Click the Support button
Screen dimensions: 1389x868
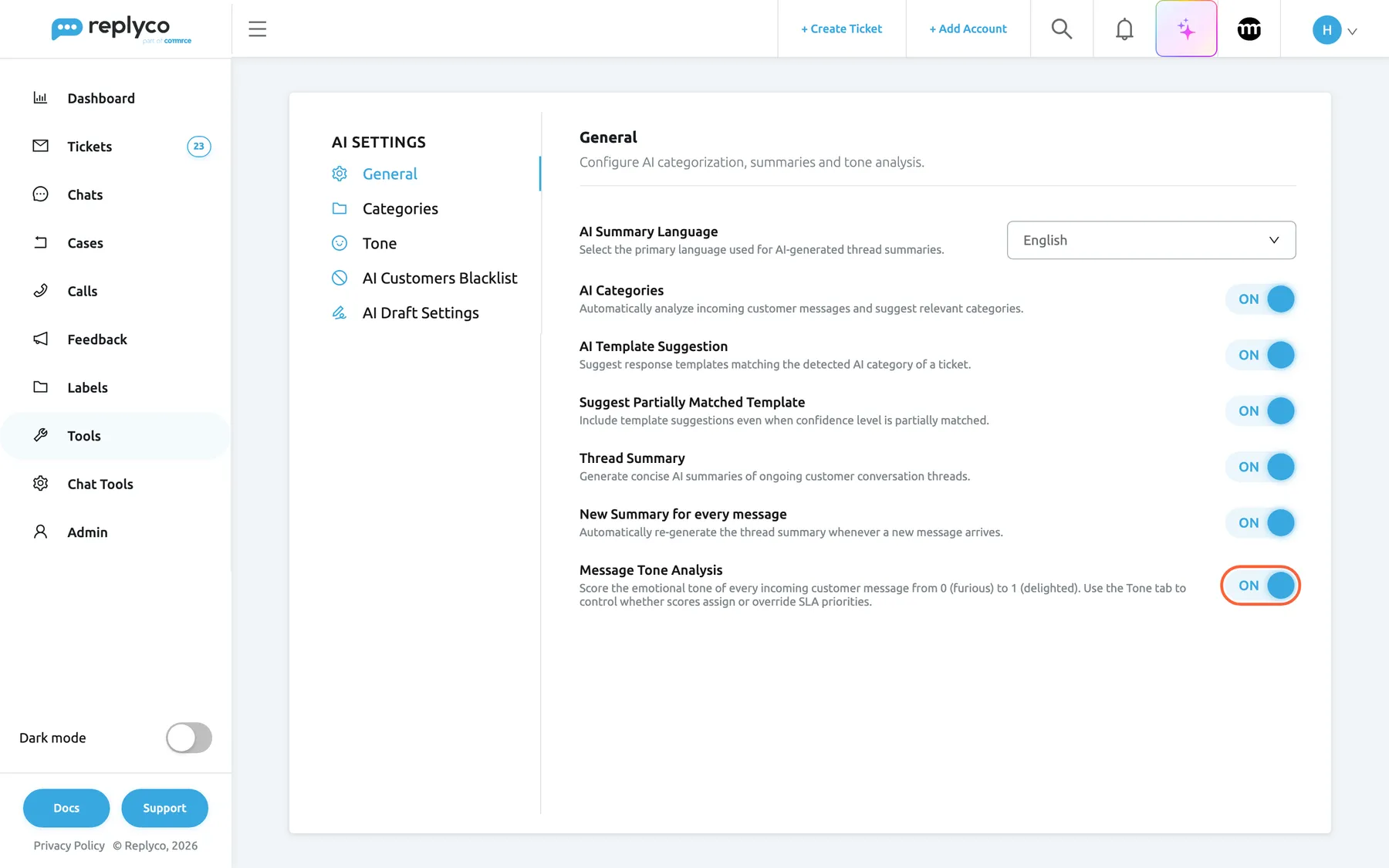[164, 808]
